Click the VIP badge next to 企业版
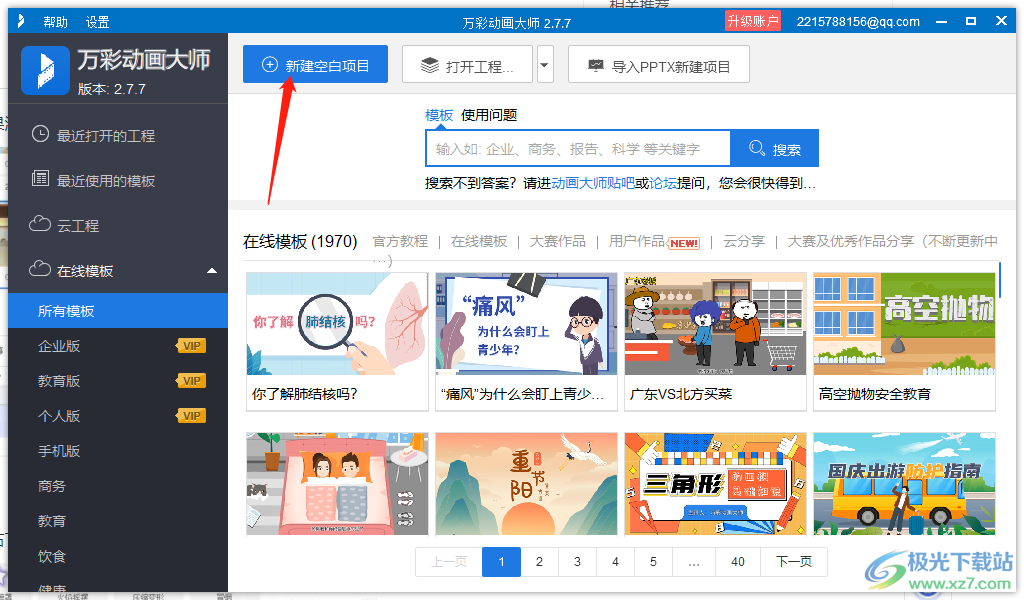 coord(191,346)
